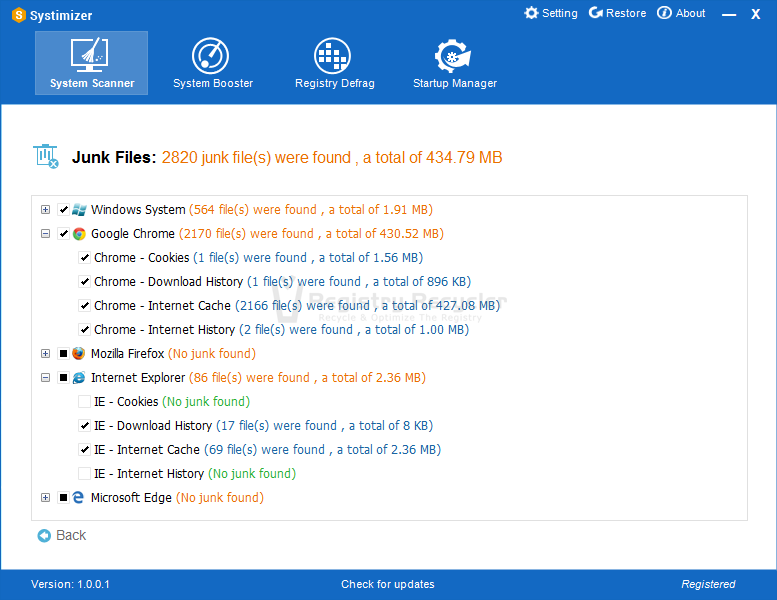Uncheck Chrome - Internet Cache checkbox
Screen dimensions: 777x600
pos(84,306)
